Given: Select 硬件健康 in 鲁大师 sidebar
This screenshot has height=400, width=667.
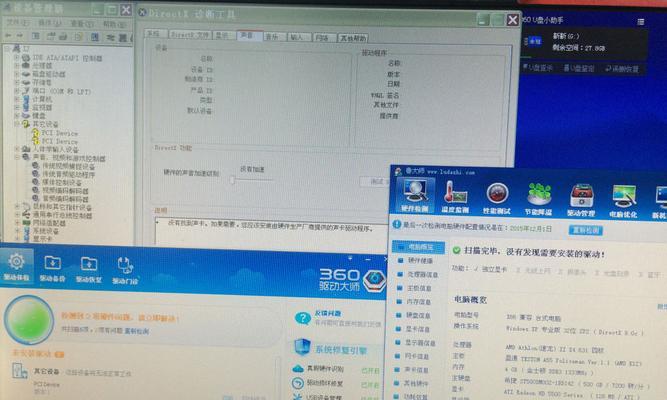Looking at the screenshot, I should point(420,260).
